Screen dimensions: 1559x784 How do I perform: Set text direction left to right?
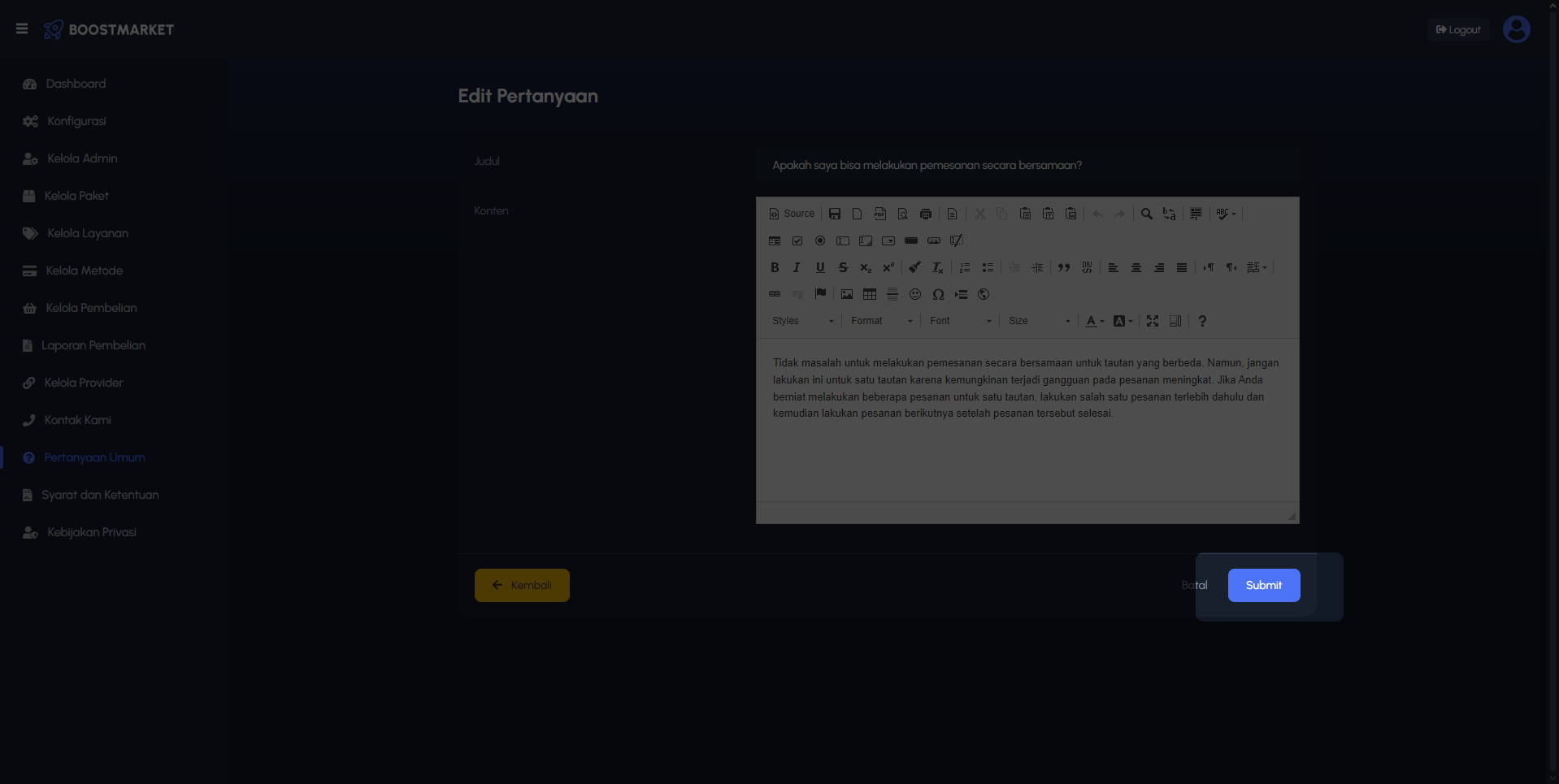coord(1209,267)
